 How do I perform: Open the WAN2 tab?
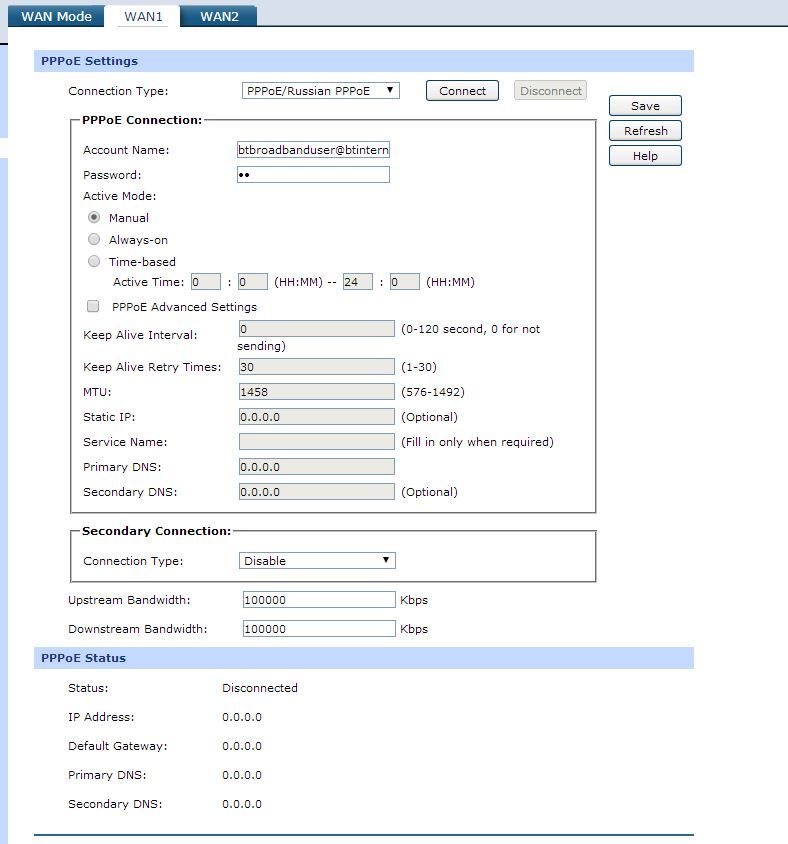point(219,16)
